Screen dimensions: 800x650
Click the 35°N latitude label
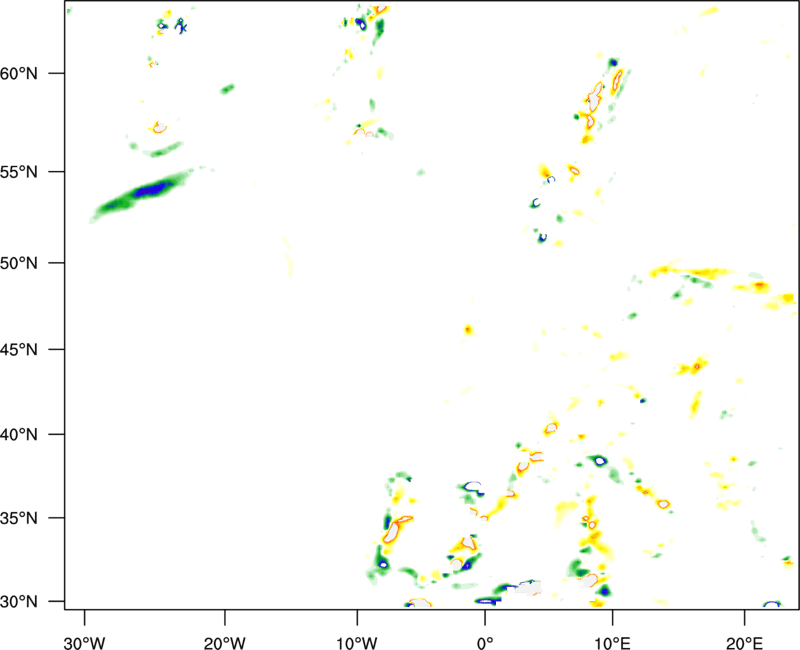tap(19, 518)
